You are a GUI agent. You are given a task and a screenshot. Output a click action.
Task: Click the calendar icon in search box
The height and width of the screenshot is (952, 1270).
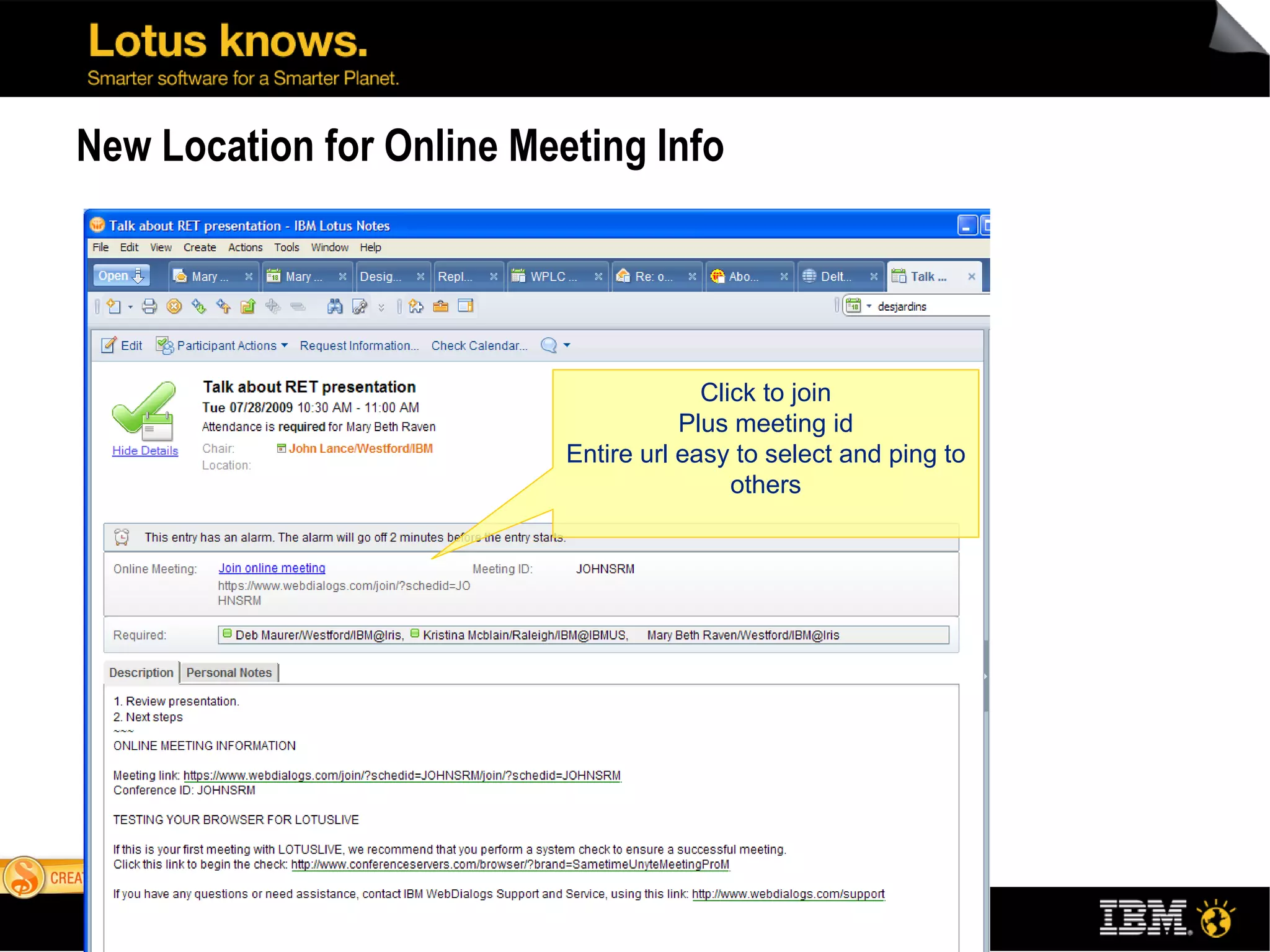(854, 306)
